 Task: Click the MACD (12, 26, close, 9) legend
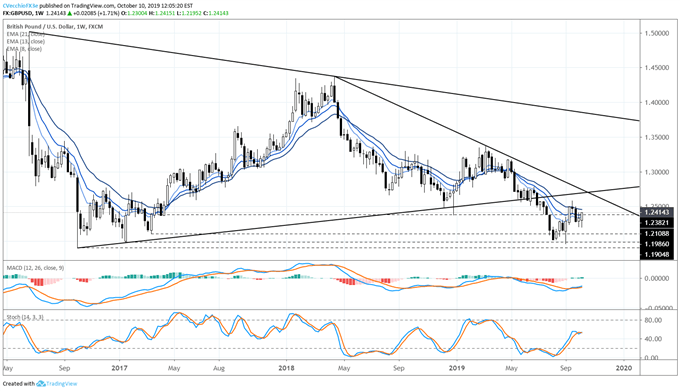click(35, 268)
